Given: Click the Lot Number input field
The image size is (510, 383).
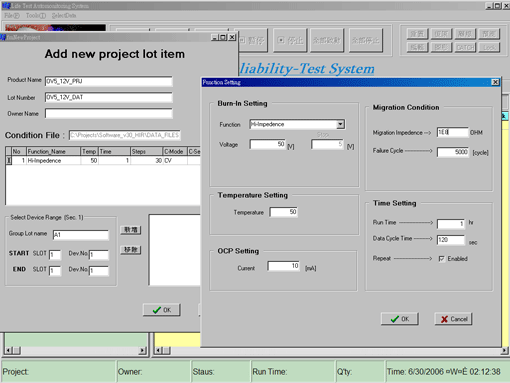Looking at the screenshot, I should pyautogui.click(x=109, y=97).
